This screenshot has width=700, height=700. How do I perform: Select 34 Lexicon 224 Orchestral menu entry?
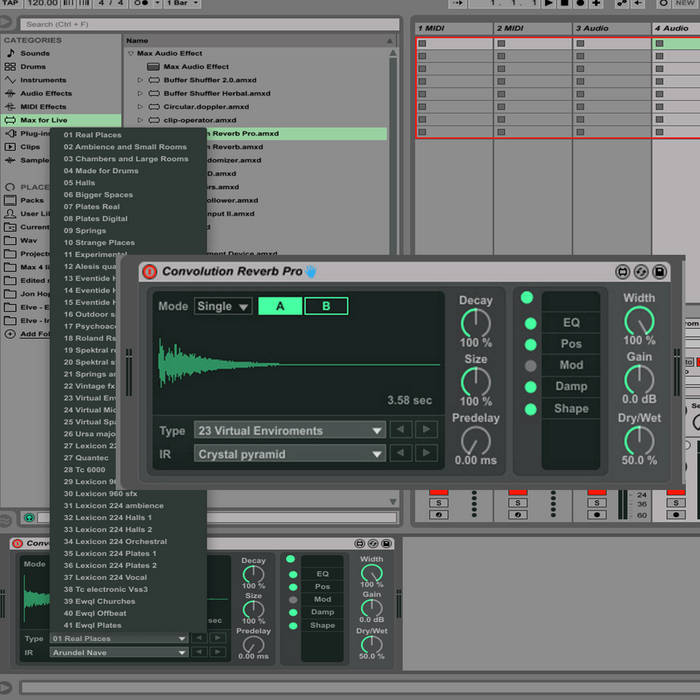click(x=115, y=541)
